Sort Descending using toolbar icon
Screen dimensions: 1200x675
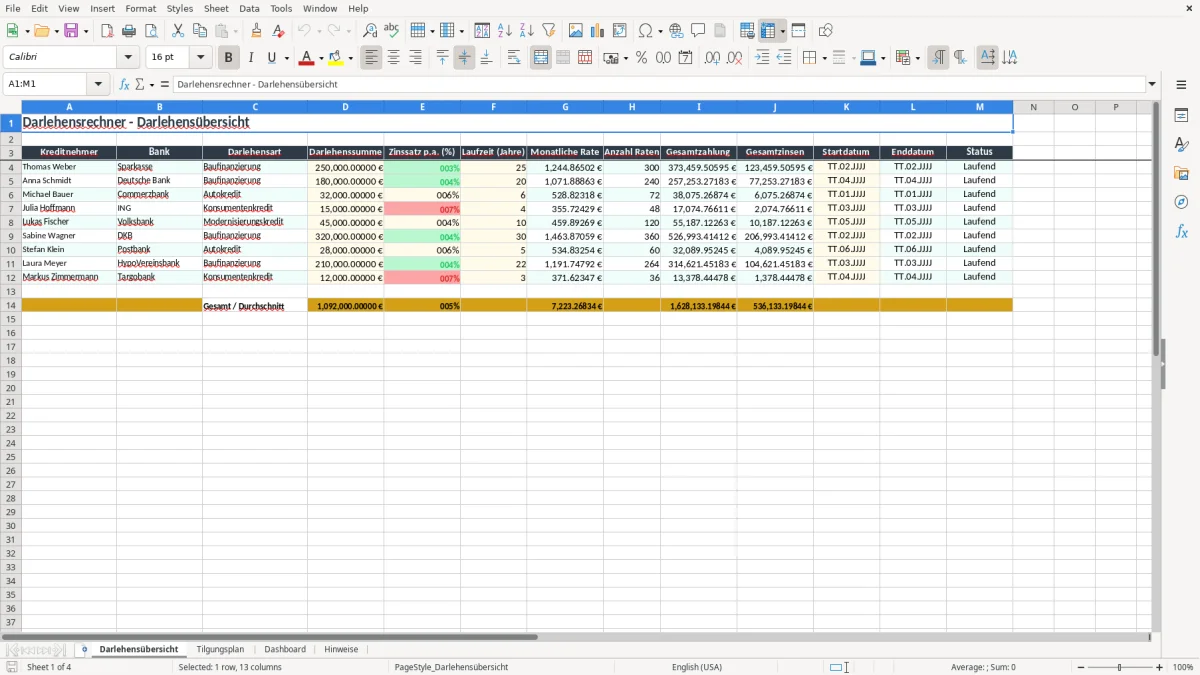(x=526, y=31)
